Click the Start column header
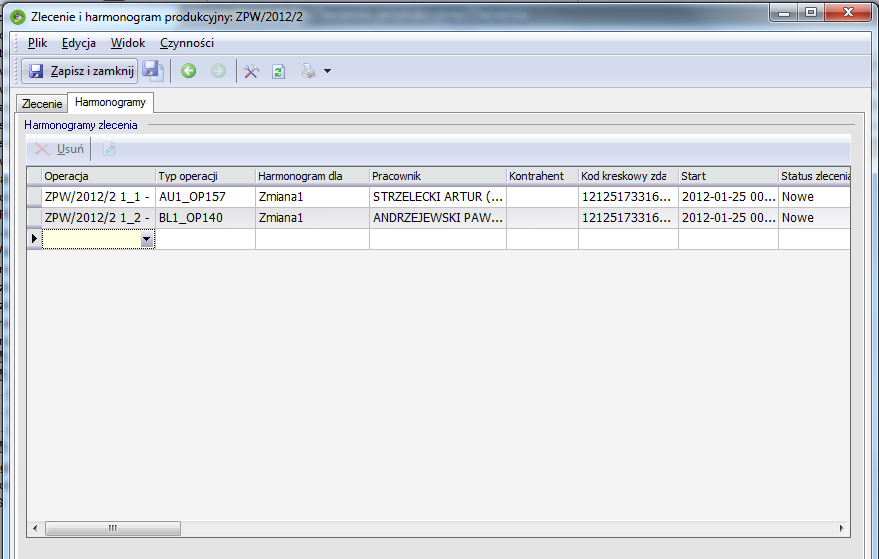879x559 pixels. (x=728, y=176)
